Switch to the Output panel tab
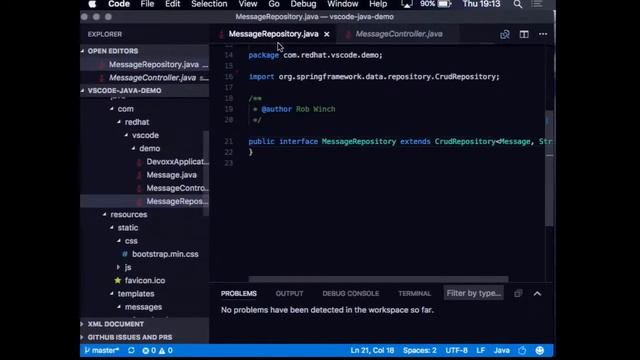The height and width of the screenshot is (360, 640). [289, 293]
